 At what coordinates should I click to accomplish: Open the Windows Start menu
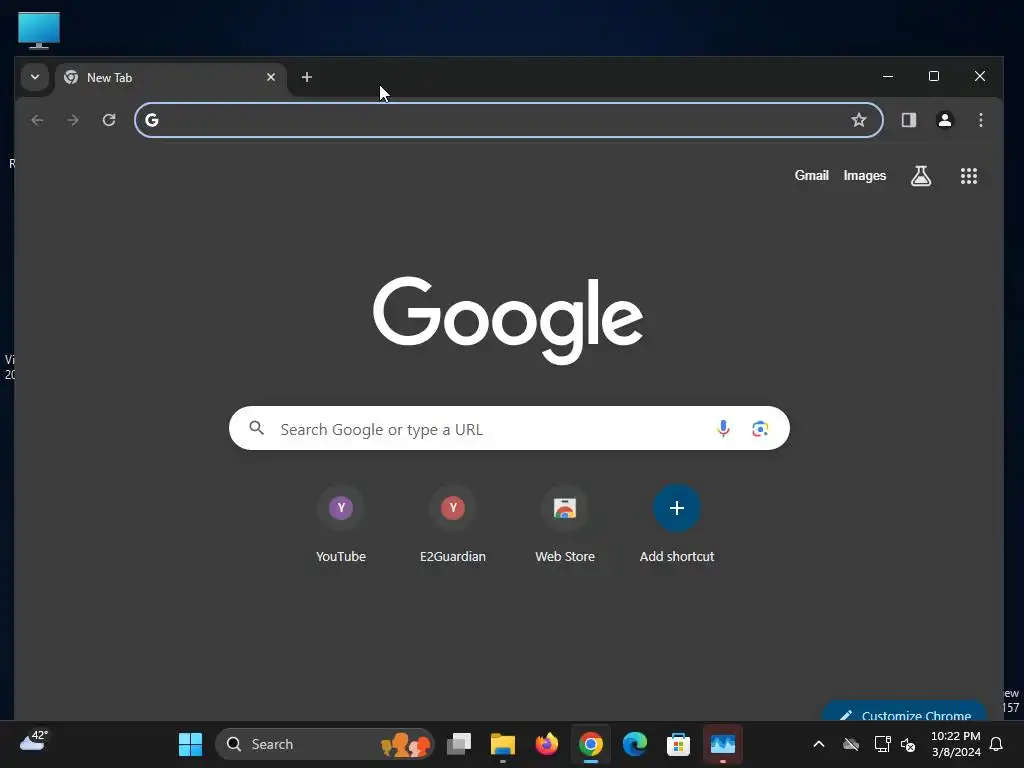[191, 744]
